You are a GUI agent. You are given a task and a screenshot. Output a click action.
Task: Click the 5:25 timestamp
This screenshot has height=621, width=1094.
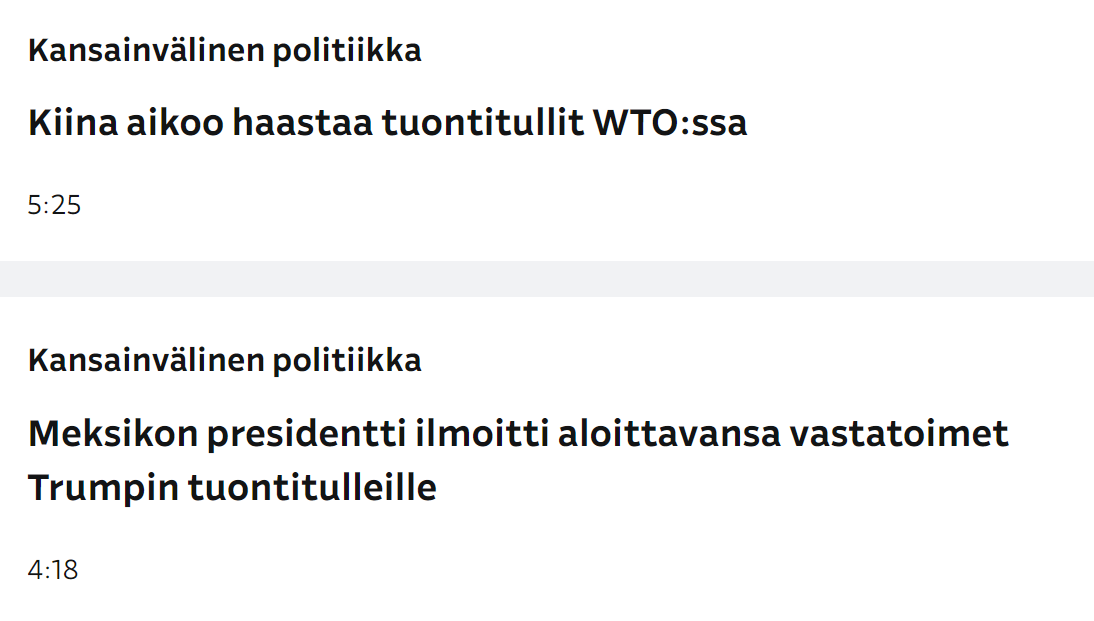pyautogui.click(x=54, y=206)
